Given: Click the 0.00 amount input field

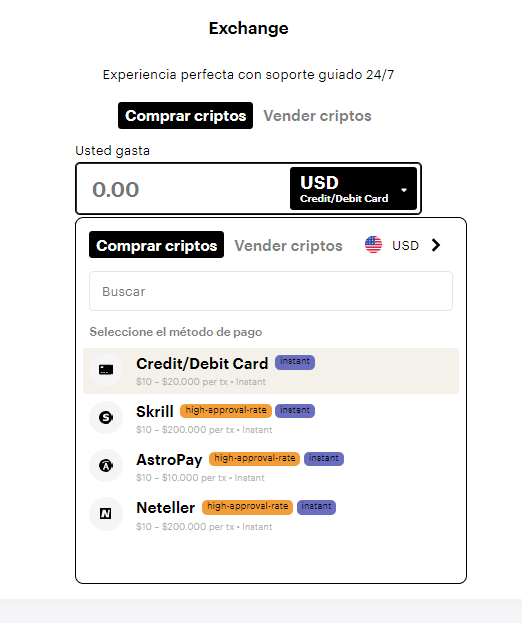Looking at the screenshot, I should click(x=184, y=189).
